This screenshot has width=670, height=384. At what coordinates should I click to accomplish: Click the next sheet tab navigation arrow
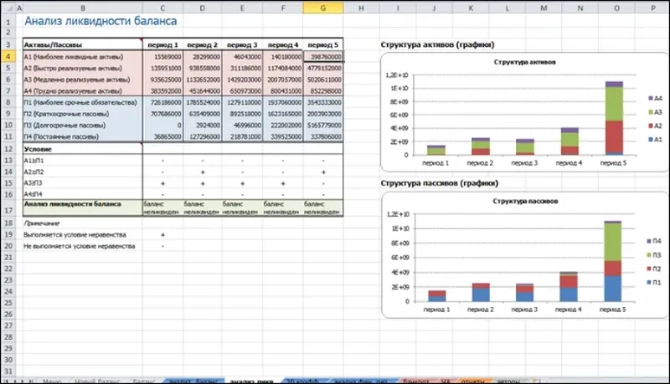23,381
